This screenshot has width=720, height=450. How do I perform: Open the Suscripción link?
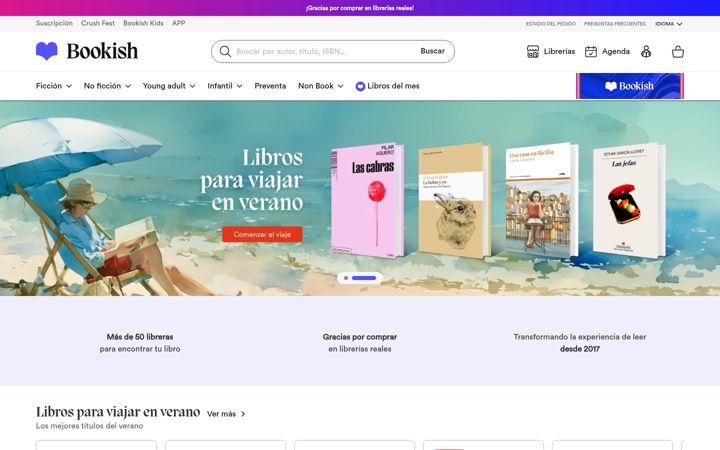tap(54, 23)
